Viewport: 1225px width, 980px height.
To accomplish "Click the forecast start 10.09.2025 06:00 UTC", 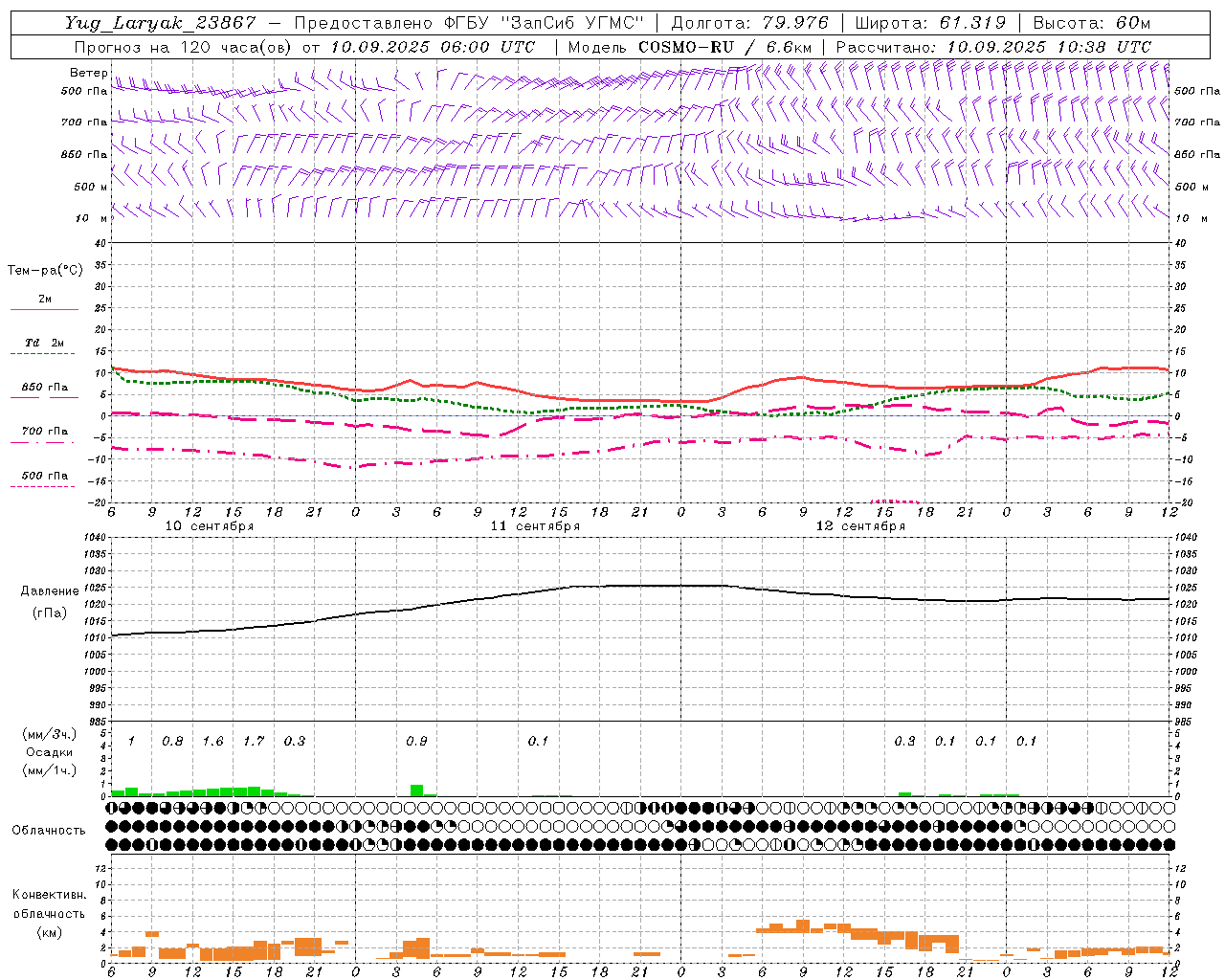I will point(433,47).
